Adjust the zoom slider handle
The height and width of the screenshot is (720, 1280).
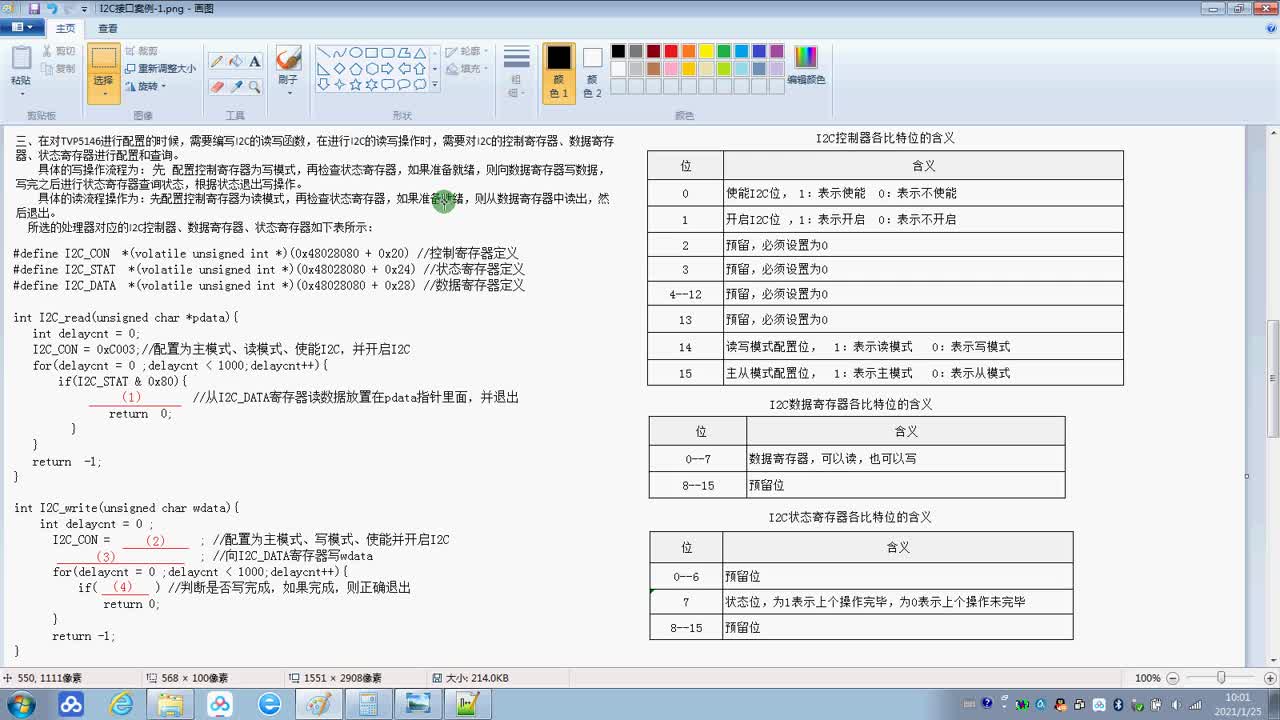coord(1220,678)
